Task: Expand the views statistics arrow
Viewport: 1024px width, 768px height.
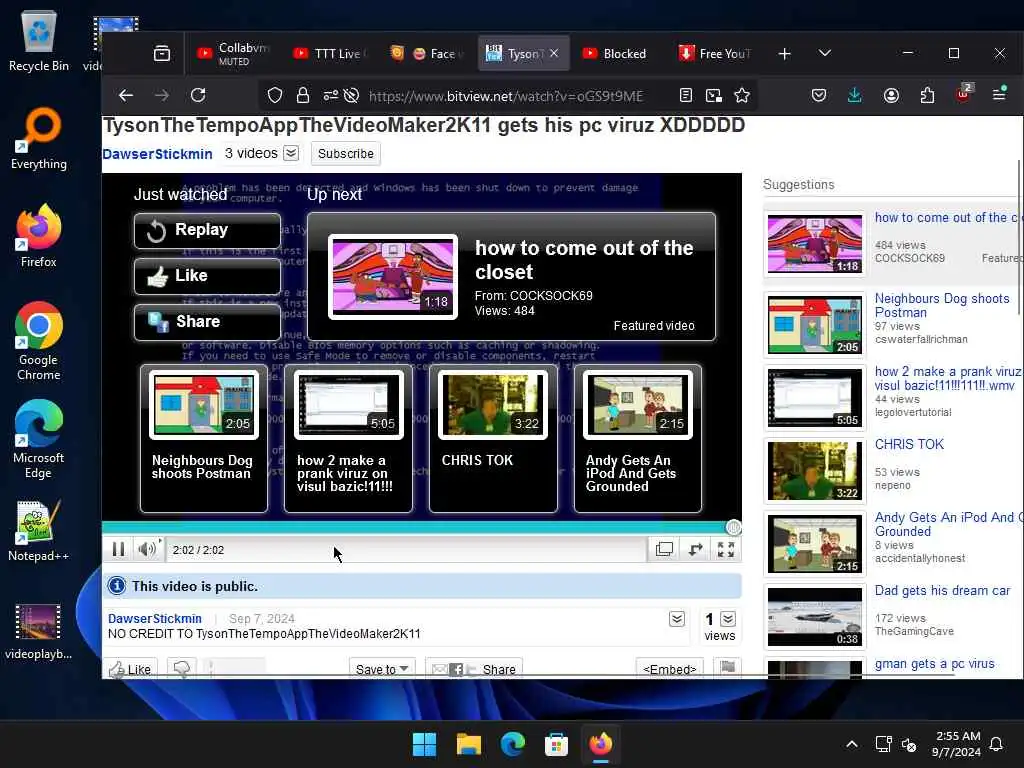Action: 728,618
